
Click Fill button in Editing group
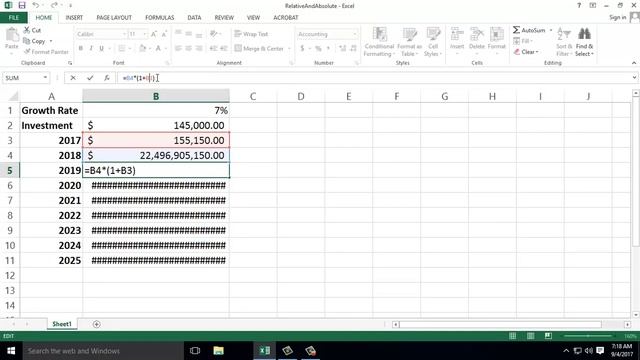click(522, 41)
